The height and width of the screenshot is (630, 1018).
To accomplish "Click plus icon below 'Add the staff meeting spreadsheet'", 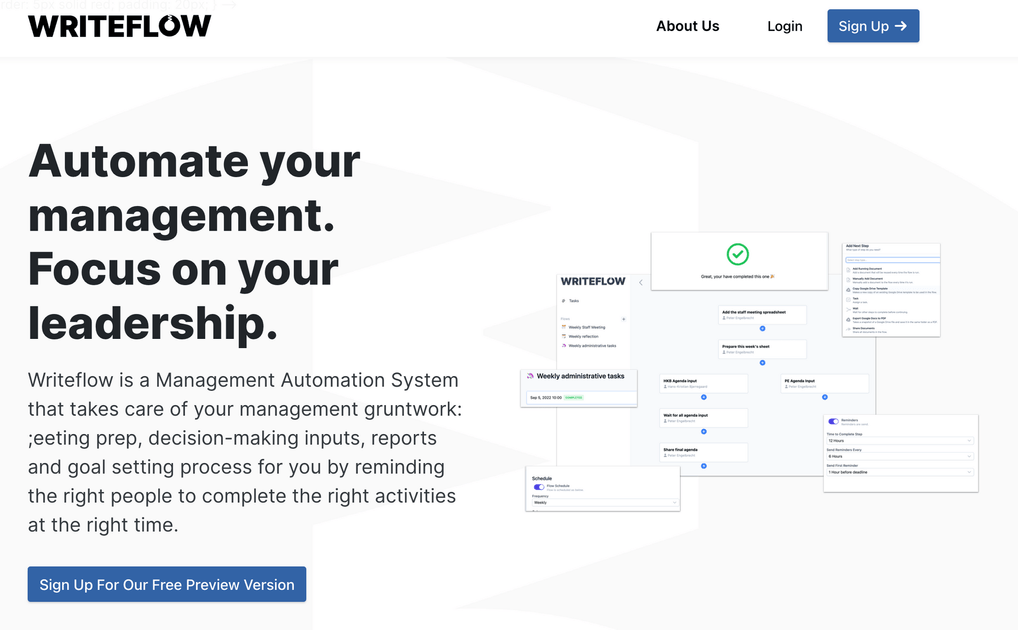I will tap(762, 328).
